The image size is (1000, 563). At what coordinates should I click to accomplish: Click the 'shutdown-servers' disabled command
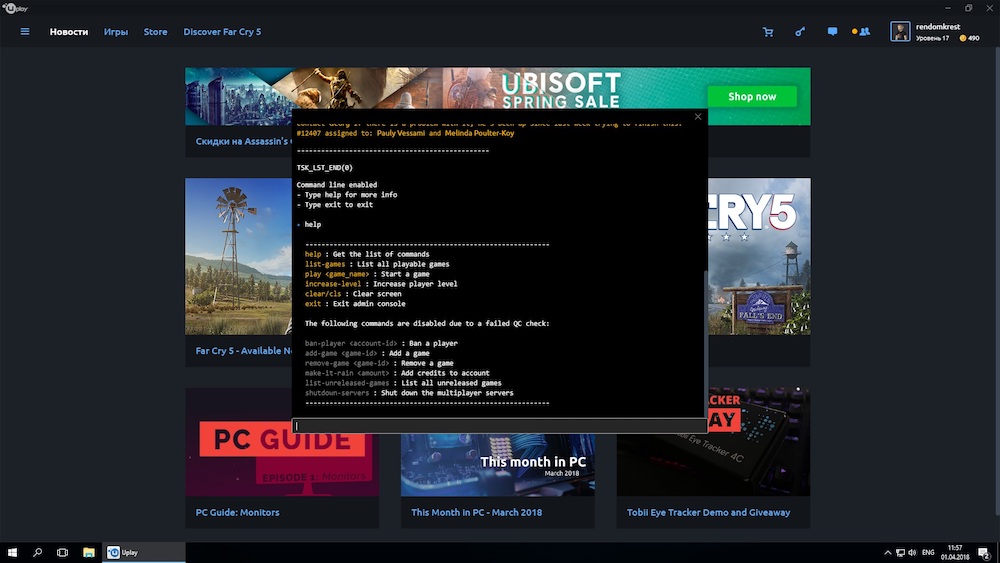(x=337, y=393)
